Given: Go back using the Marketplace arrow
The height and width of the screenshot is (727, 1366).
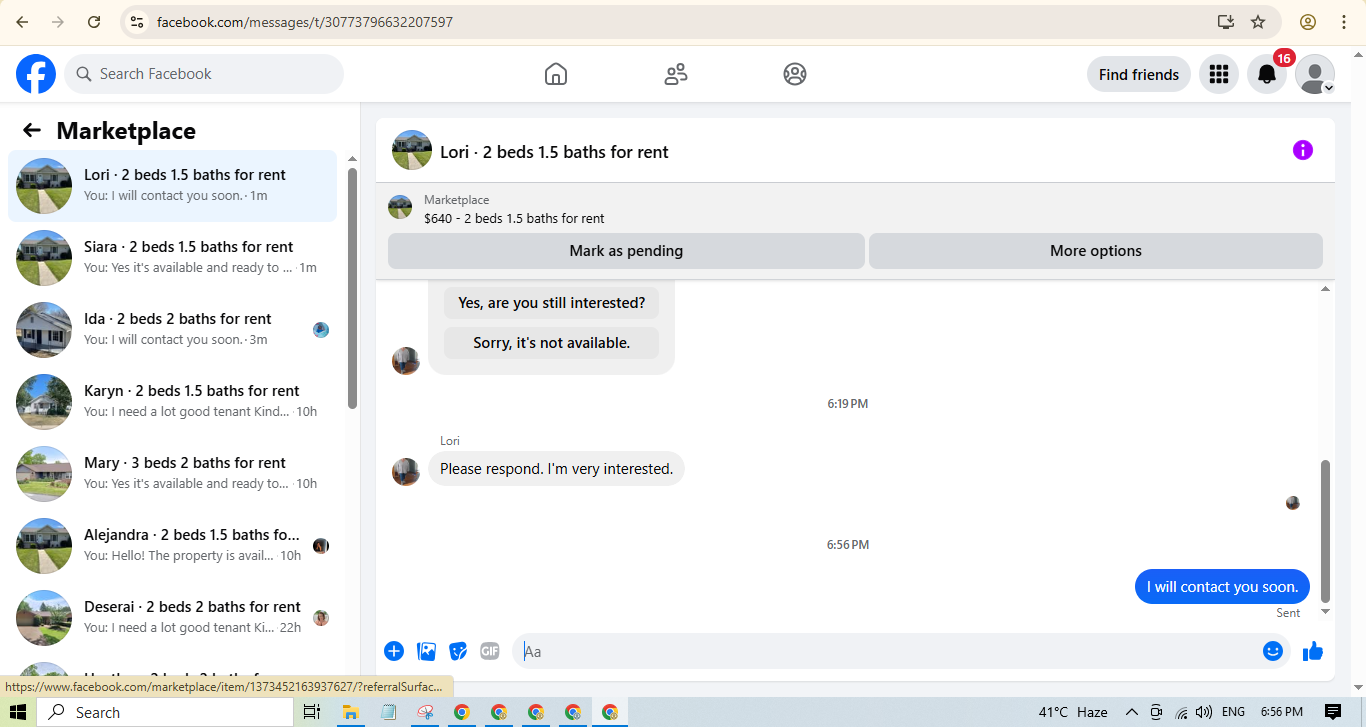Looking at the screenshot, I should (x=32, y=131).
